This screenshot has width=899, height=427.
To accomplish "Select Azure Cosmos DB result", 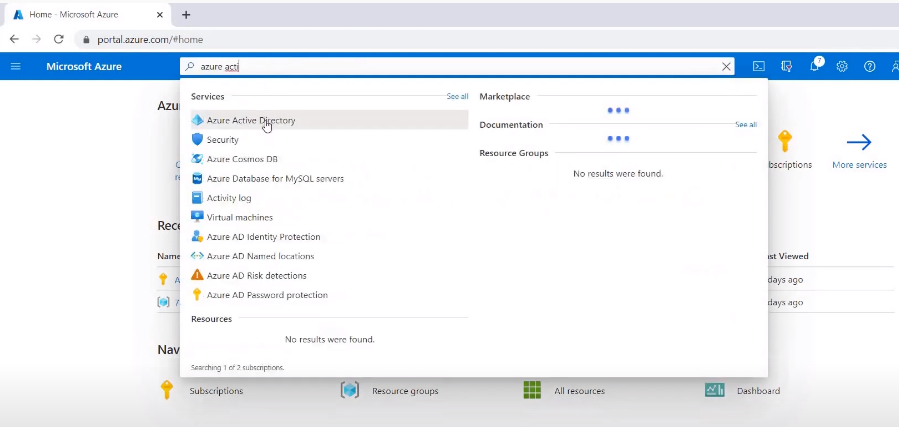I will [330, 159].
